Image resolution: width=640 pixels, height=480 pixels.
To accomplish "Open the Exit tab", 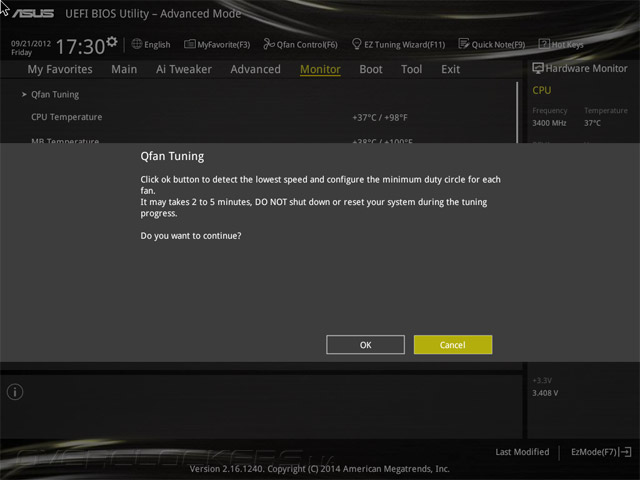I will tap(450, 69).
